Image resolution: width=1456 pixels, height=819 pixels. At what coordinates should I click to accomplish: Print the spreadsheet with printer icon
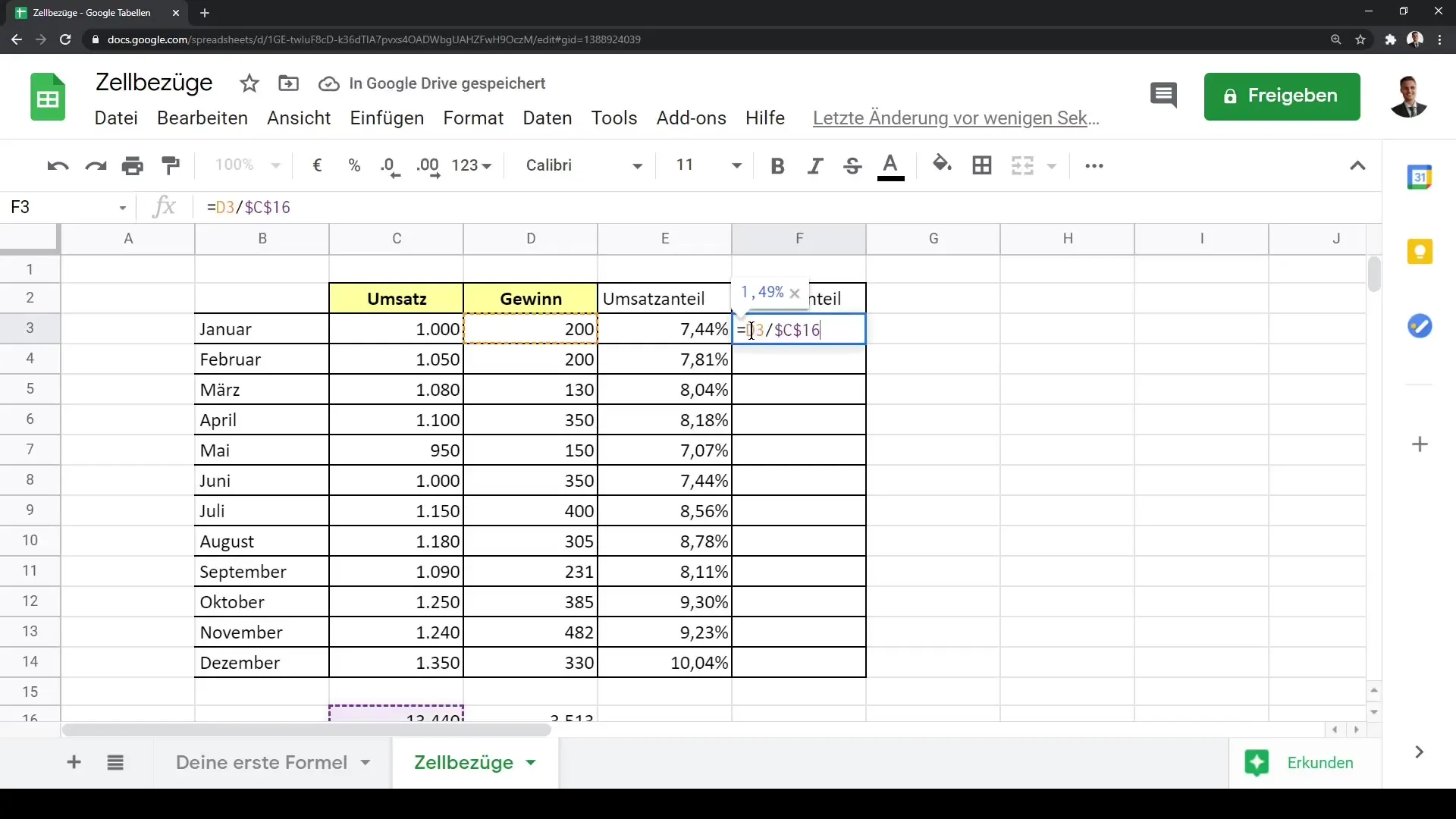tap(133, 165)
